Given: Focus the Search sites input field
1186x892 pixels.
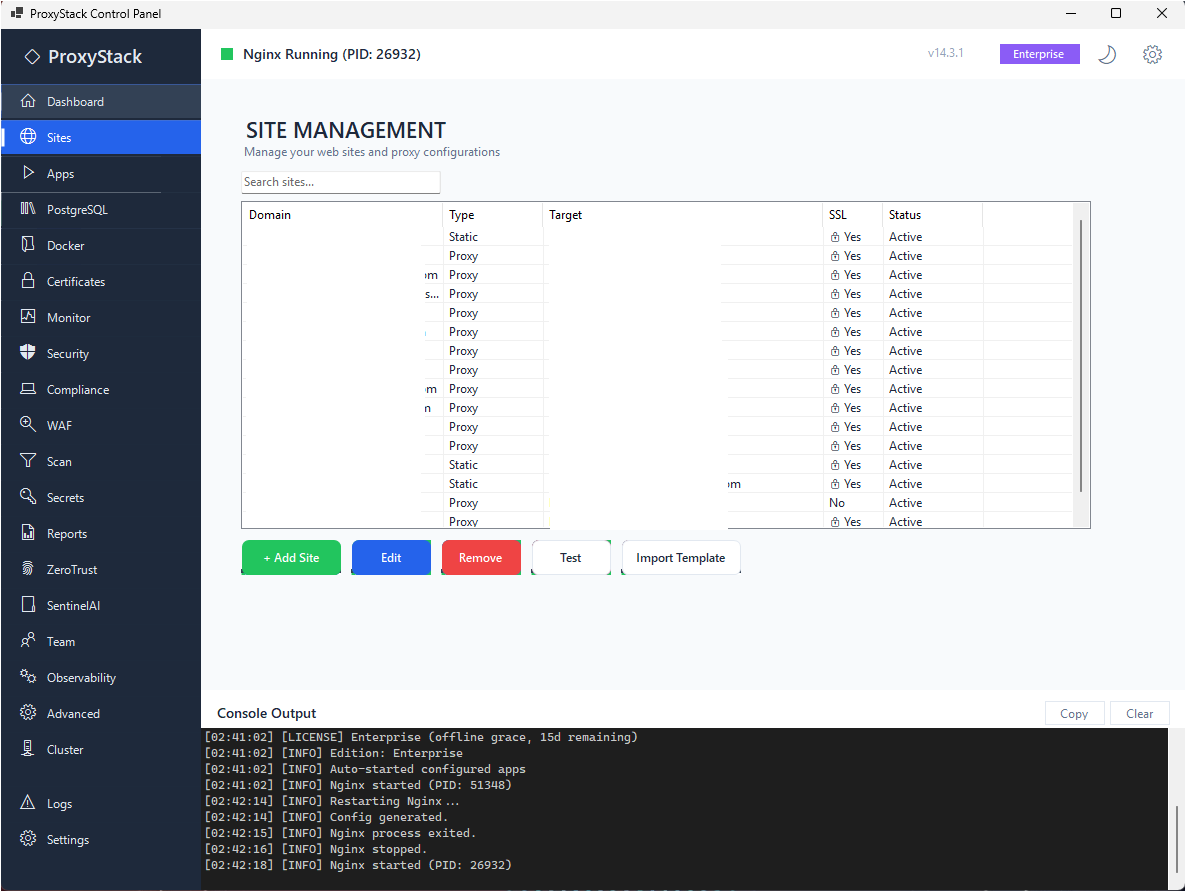Looking at the screenshot, I should pos(340,182).
